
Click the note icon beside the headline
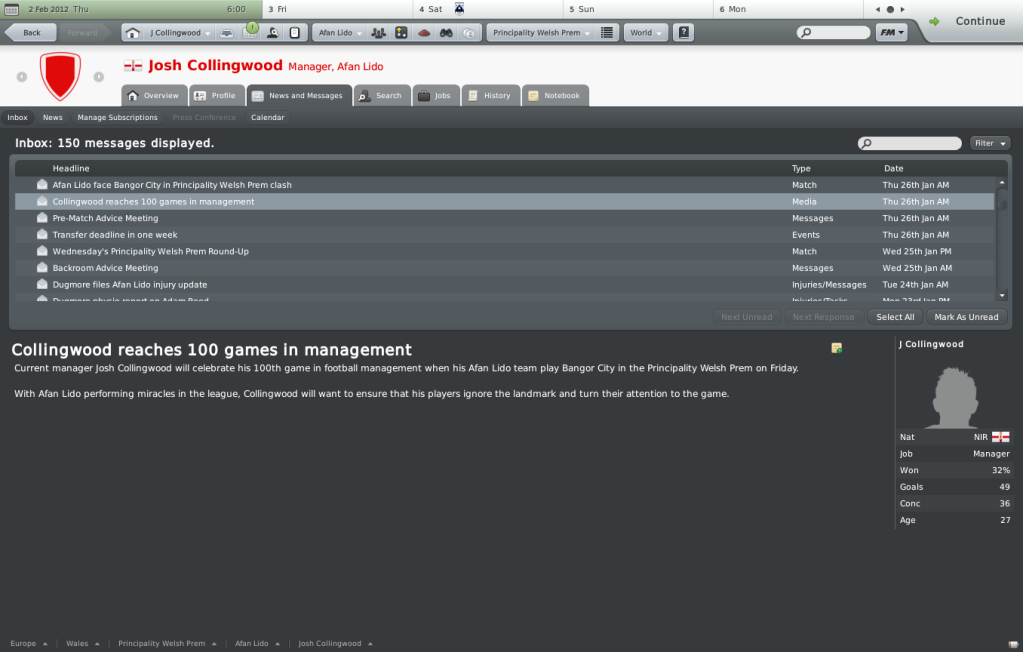tap(836, 348)
